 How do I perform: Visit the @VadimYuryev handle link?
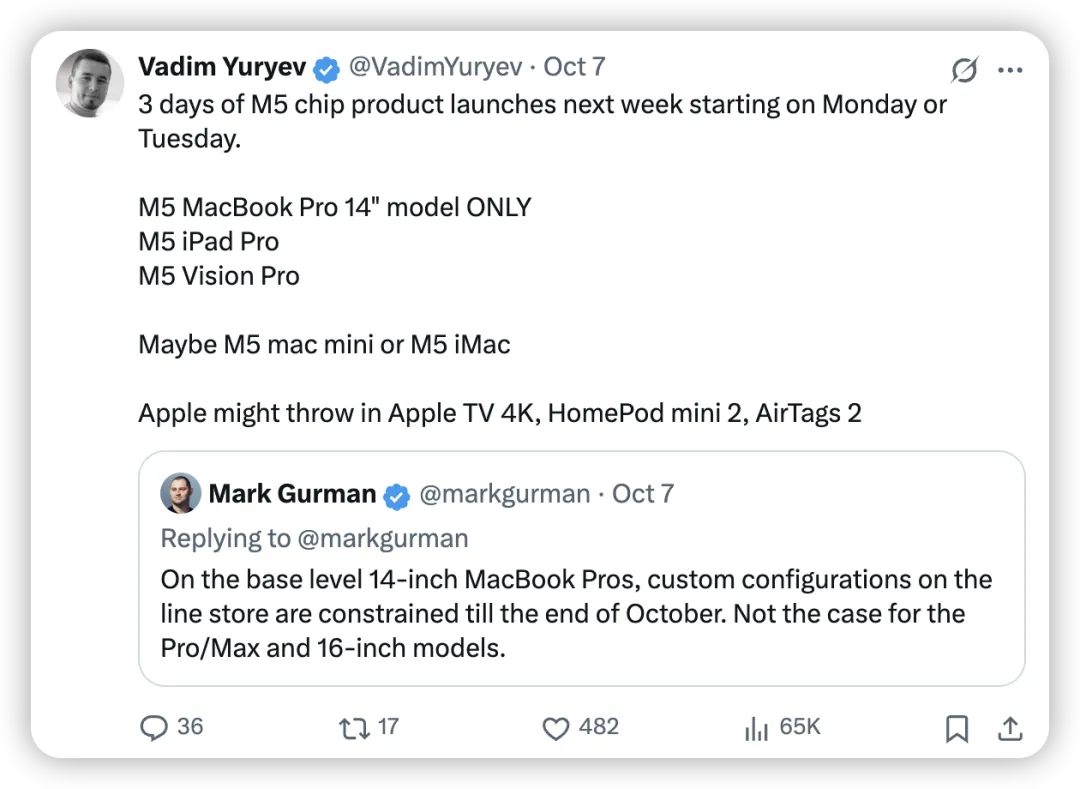[x=434, y=67]
